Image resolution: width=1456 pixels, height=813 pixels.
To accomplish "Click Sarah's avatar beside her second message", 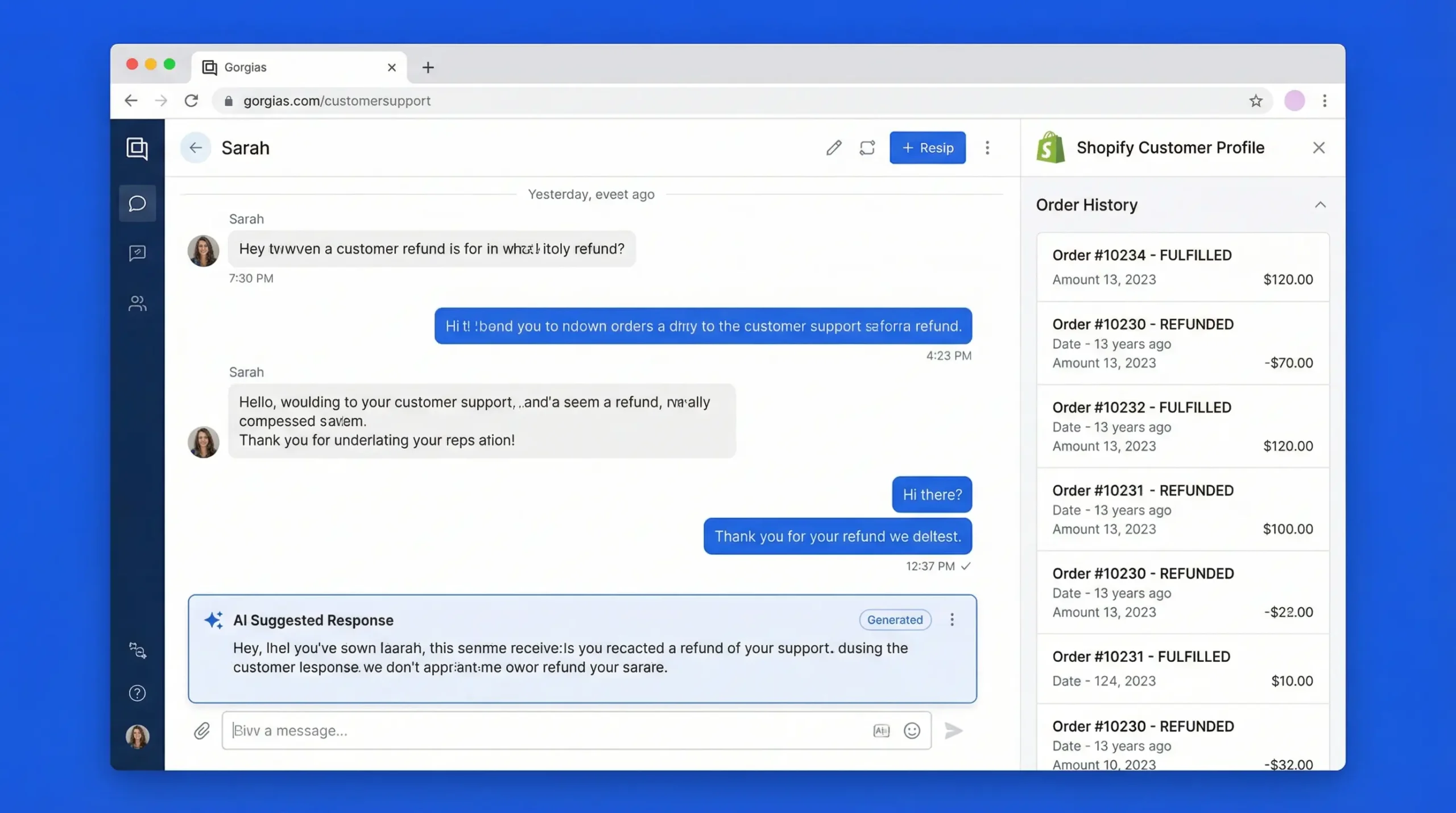I will pos(203,442).
